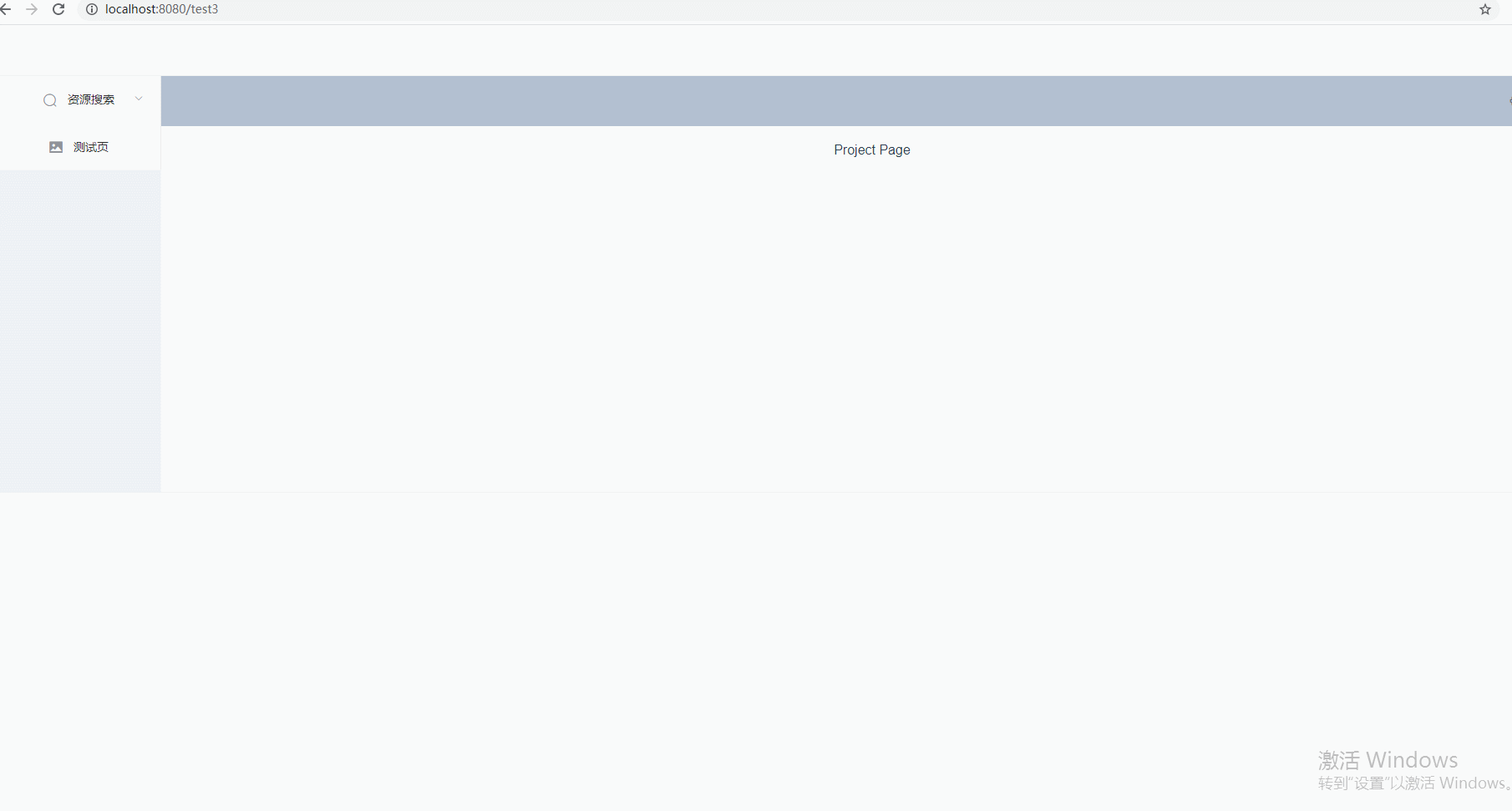Click the magnifier icon beside 资源搜索
The width and height of the screenshot is (1512, 811).
pyautogui.click(x=49, y=100)
